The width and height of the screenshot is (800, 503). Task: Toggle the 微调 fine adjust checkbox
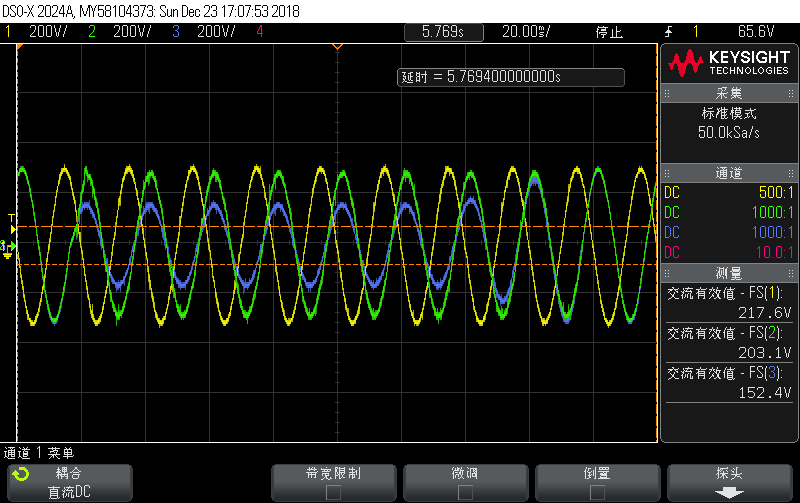[465, 492]
